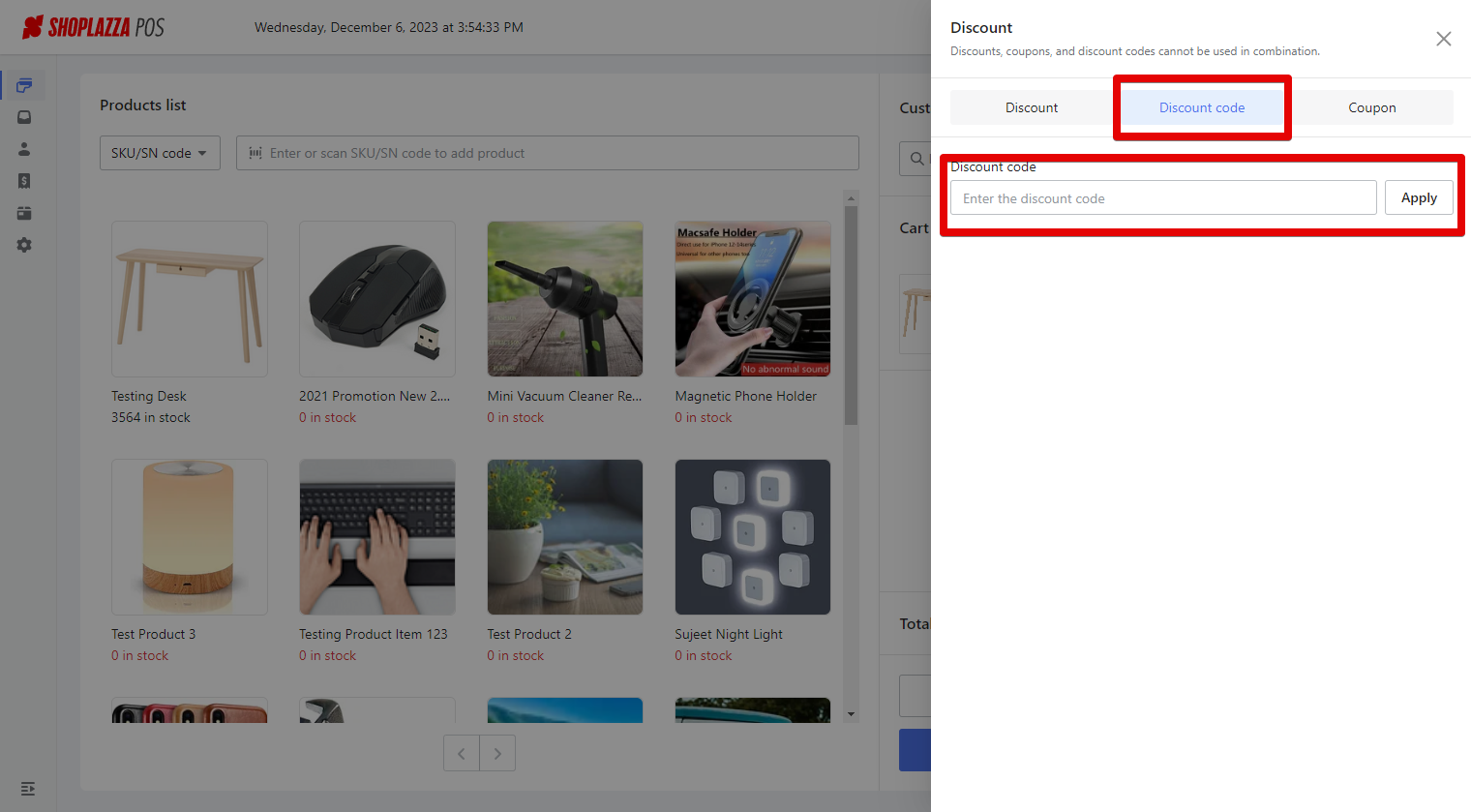Viewport: 1471px width, 812px height.
Task: Focus the SKU/SN product search field
Action: click(x=548, y=153)
